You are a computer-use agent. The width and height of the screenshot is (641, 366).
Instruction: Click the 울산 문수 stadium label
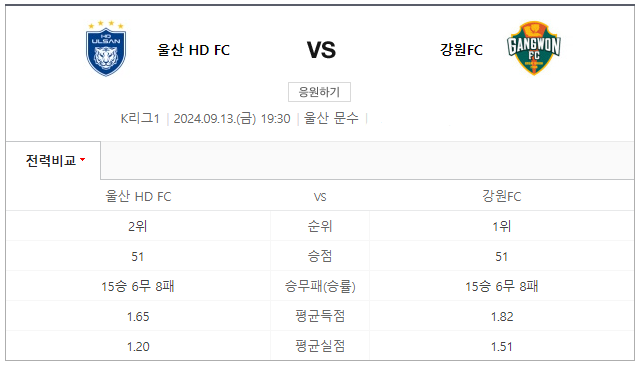click(x=331, y=118)
